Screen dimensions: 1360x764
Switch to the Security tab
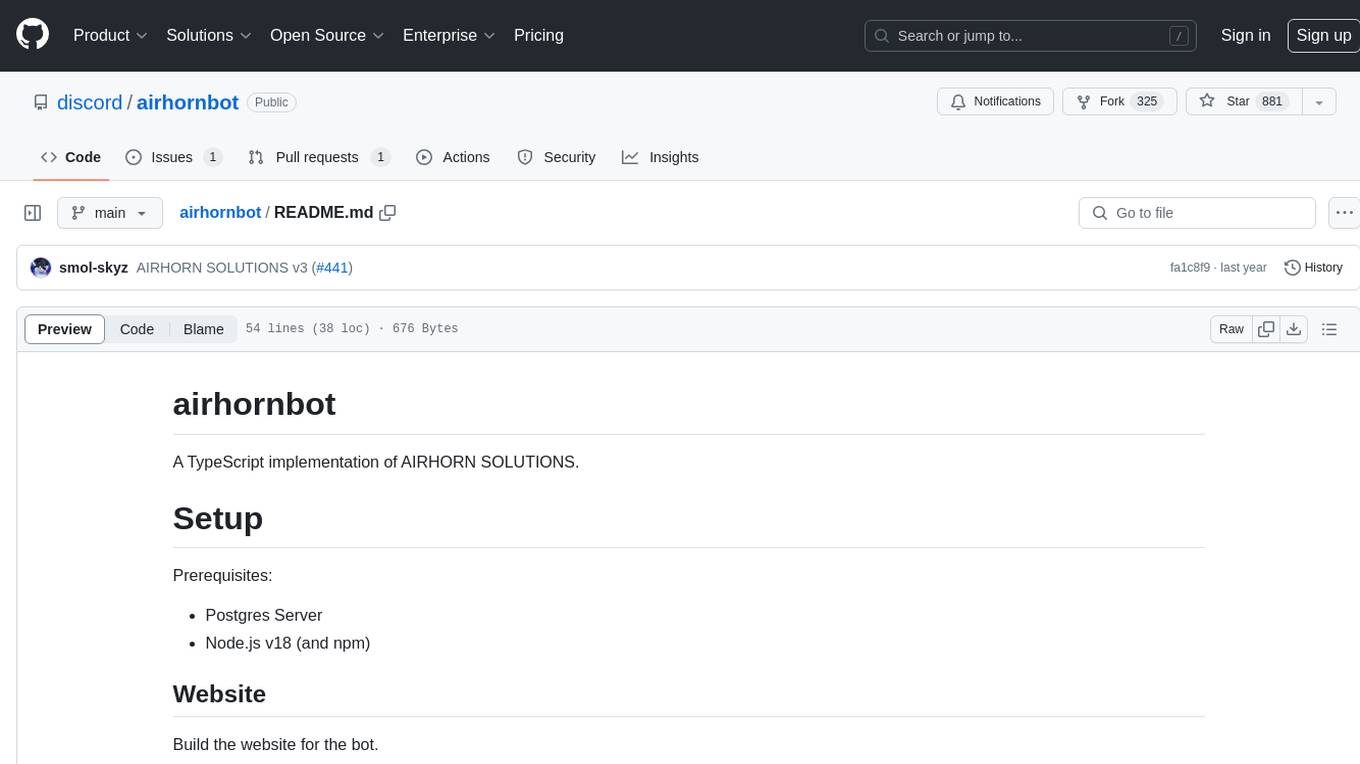point(556,157)
